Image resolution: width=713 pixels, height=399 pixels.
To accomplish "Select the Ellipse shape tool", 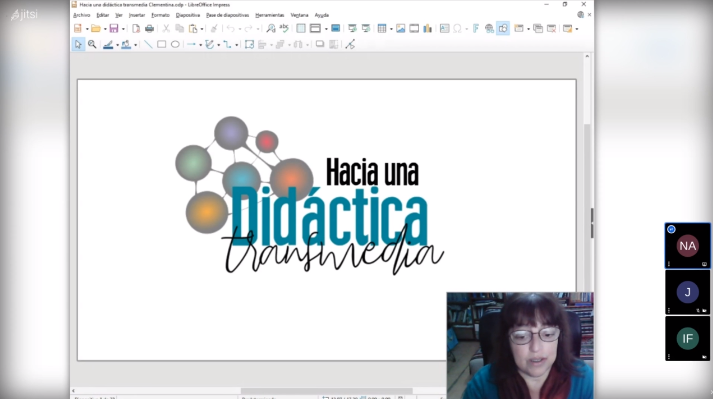I will pos(175,44).
